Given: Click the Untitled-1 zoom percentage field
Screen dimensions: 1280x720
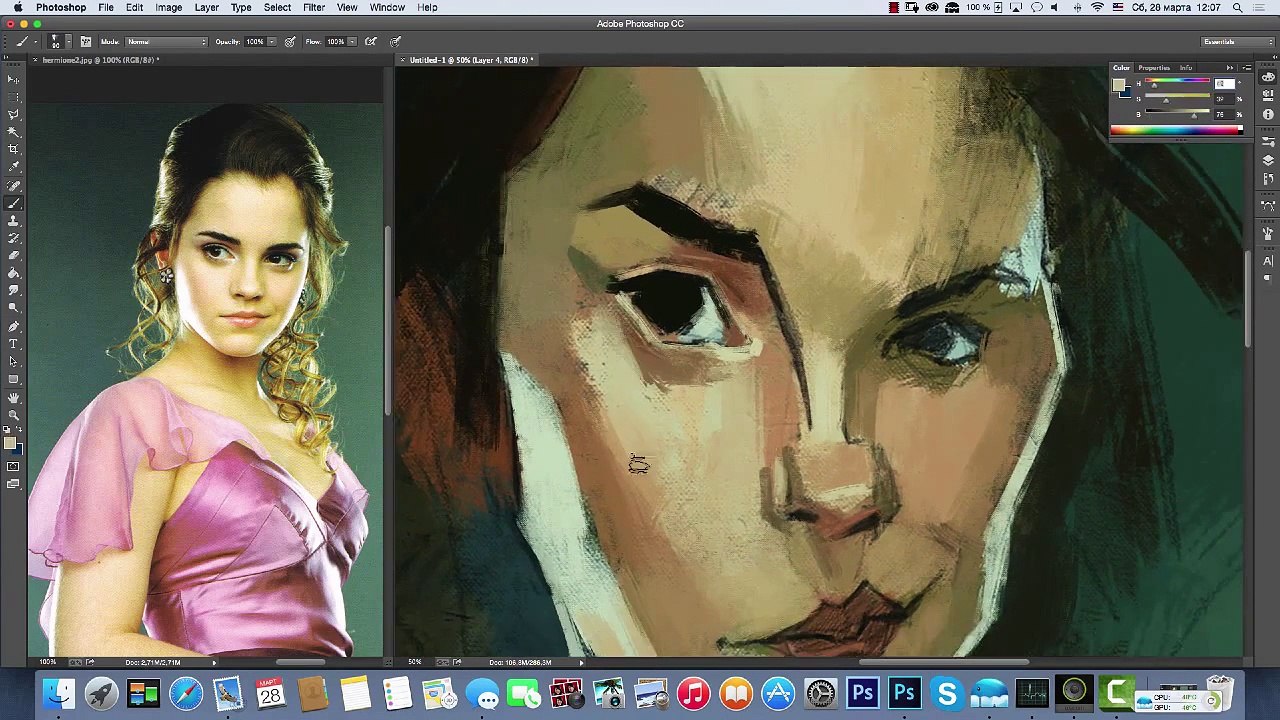Looking at the screenshot, I should [415, 662].
